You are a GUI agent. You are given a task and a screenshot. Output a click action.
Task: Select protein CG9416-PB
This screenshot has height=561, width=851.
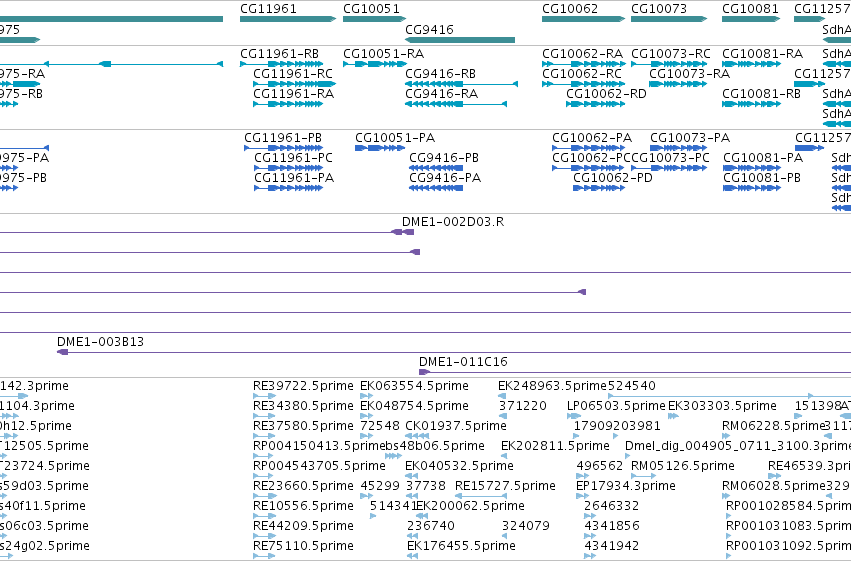444,158
